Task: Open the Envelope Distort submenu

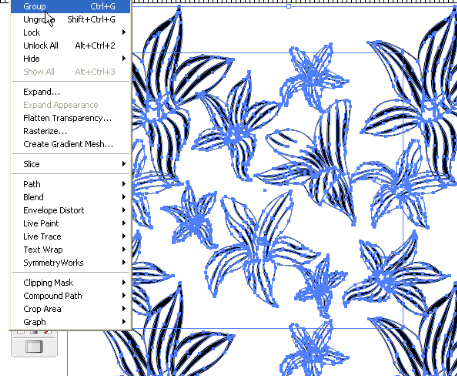Action: [x=70, y=210]
